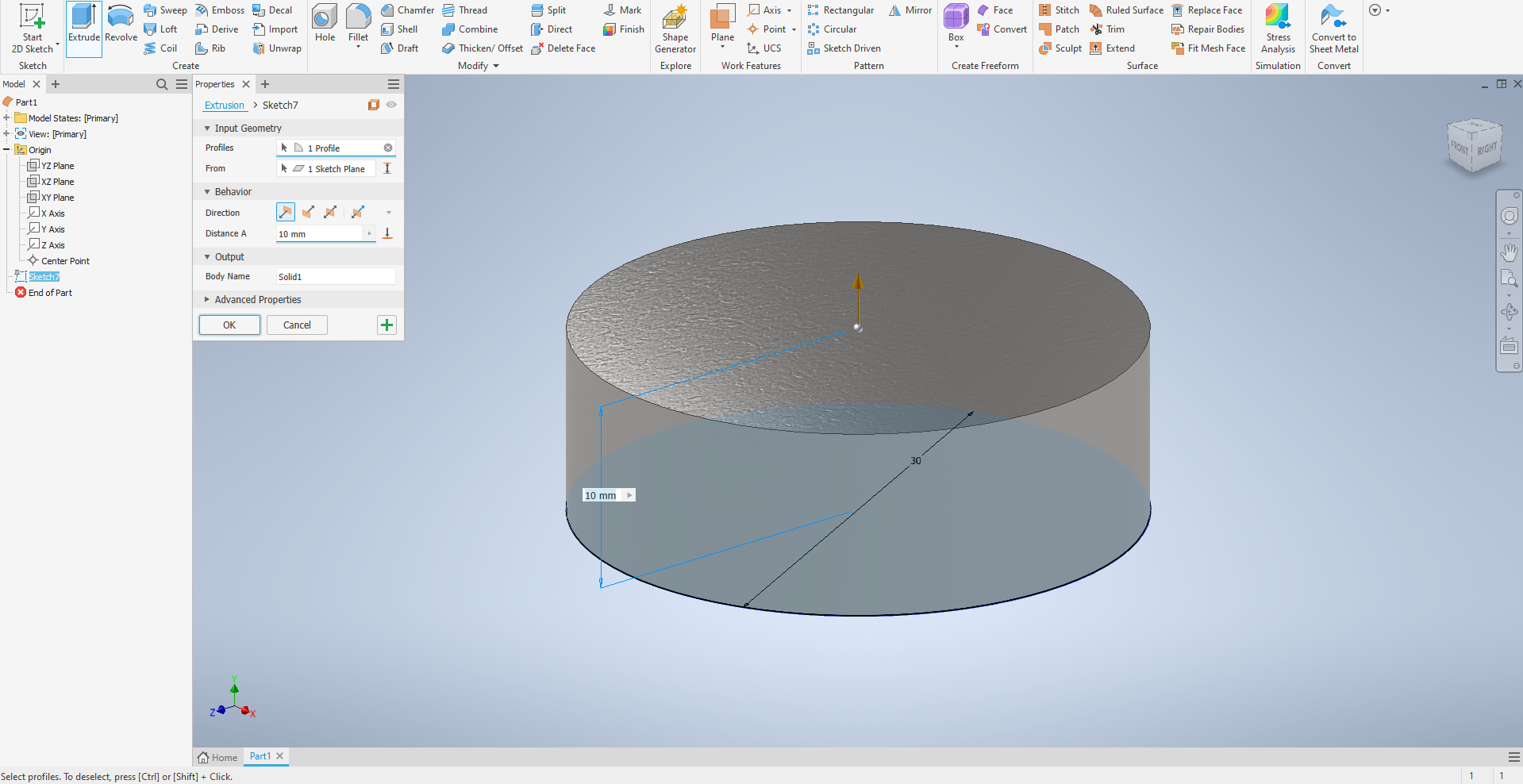Select the Model browser tab
This screenshot has height=784, width=1523.
tap(14, 84)
